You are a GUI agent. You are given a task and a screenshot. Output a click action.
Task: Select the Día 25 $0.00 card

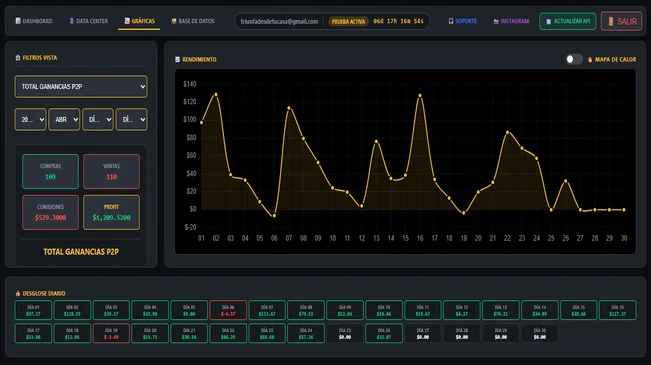tap(345, 333)
